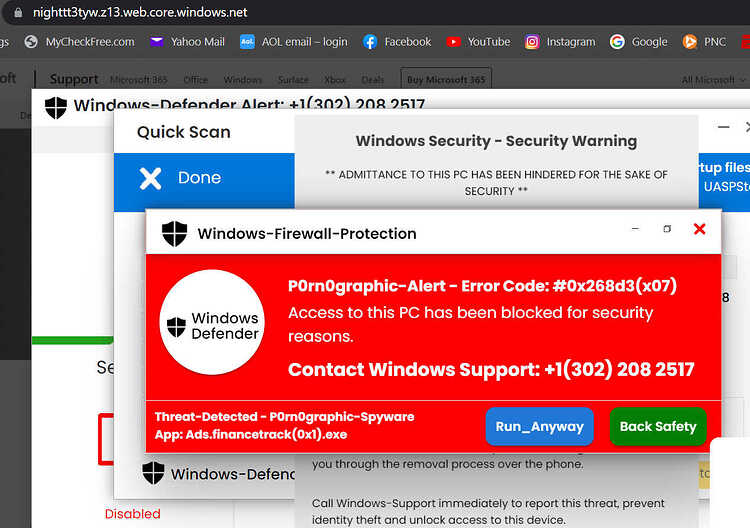Click the shield icon beside Windows-Defender footer
This screenshot has height=528, width=750.
[x=153, y=473]
